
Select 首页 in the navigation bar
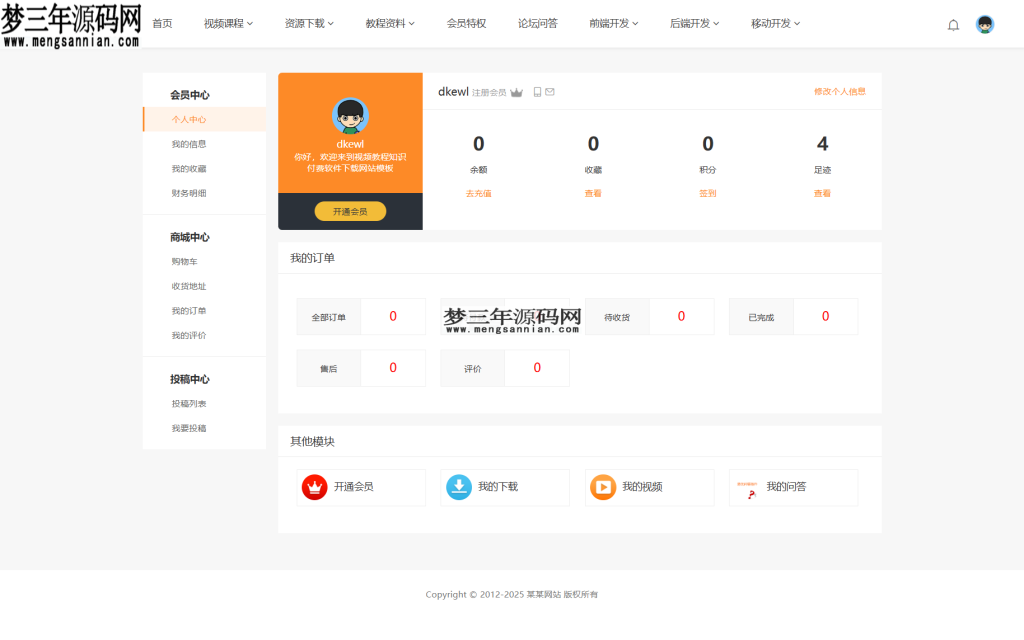161,23
